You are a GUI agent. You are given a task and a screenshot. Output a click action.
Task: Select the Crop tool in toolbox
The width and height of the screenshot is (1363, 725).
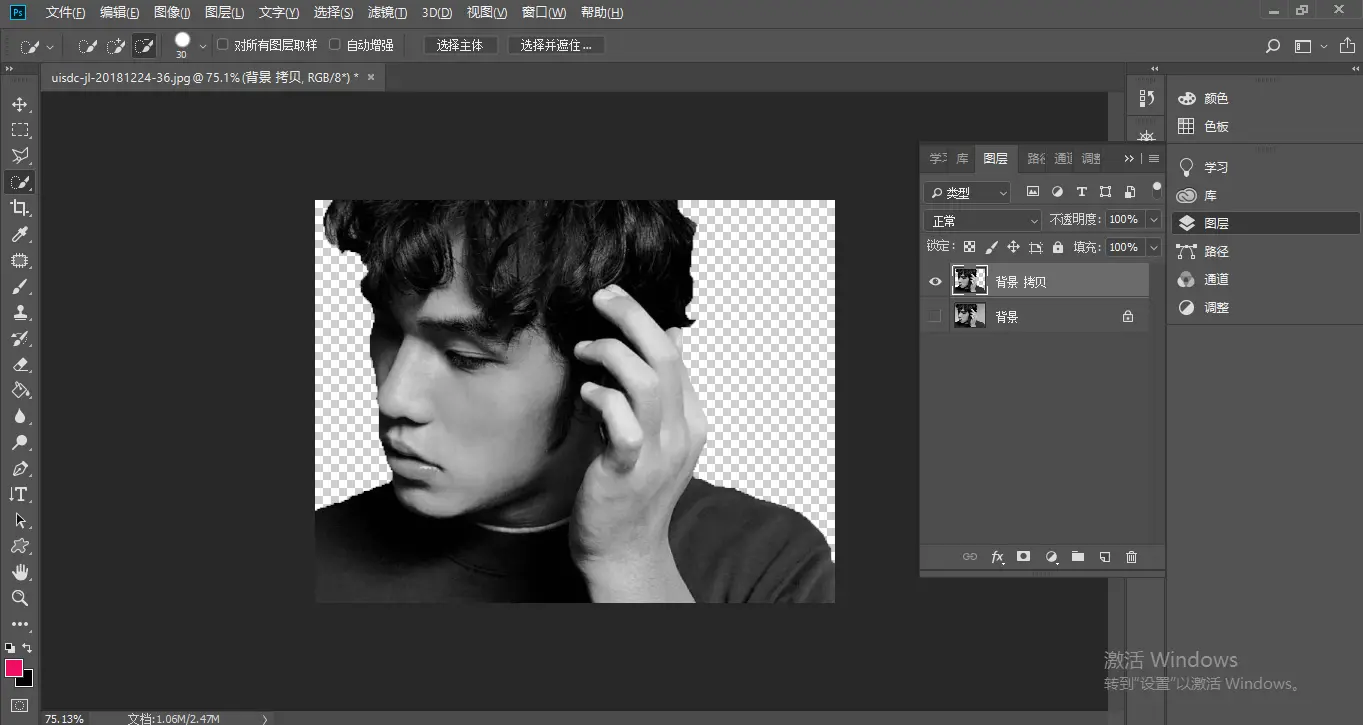(x=20, y=208)
